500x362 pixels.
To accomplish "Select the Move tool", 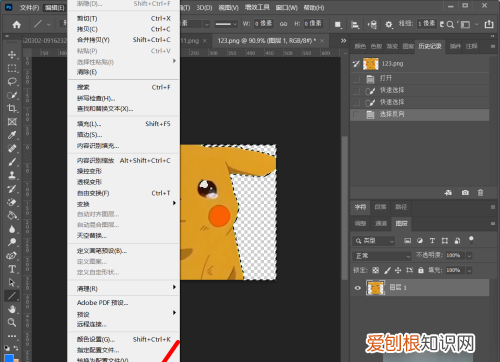I will 12,55.
